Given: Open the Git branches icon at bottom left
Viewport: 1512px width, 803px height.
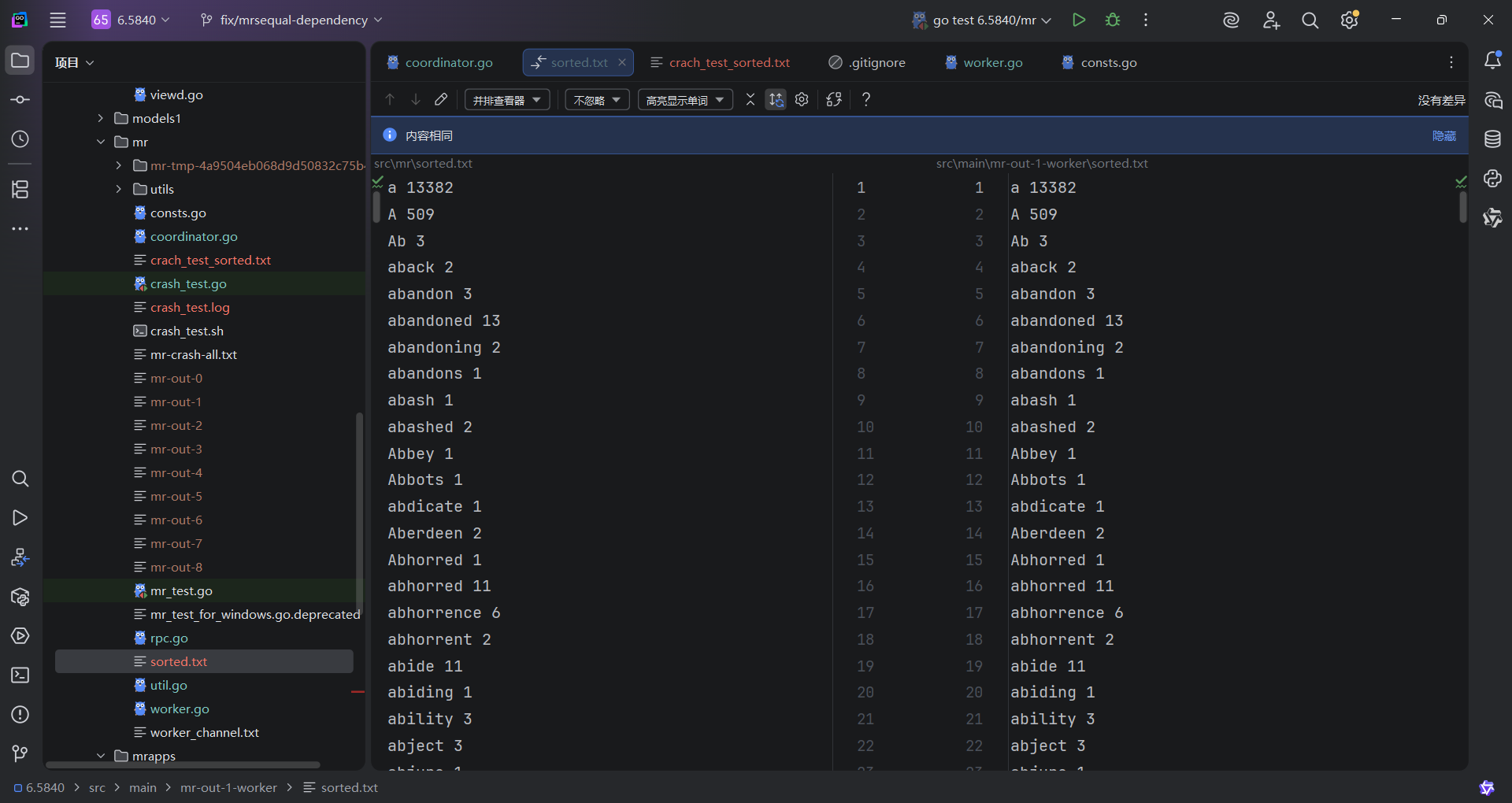Looking at the screenshot, I should [x=20, y=753].
